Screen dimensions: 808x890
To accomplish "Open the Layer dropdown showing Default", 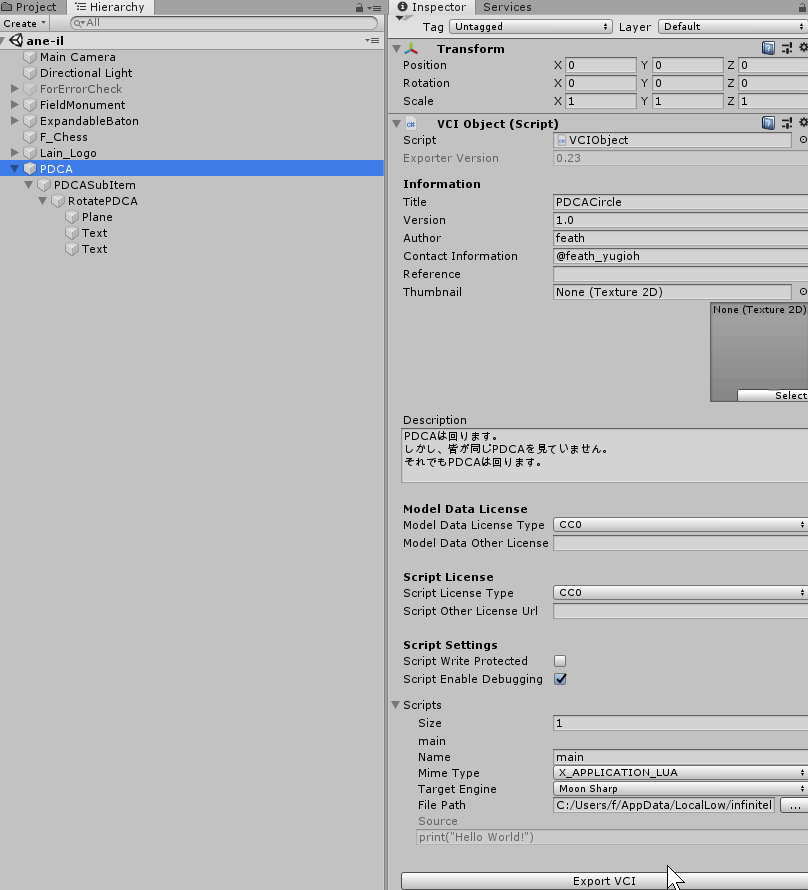I will tap(733, 27).
